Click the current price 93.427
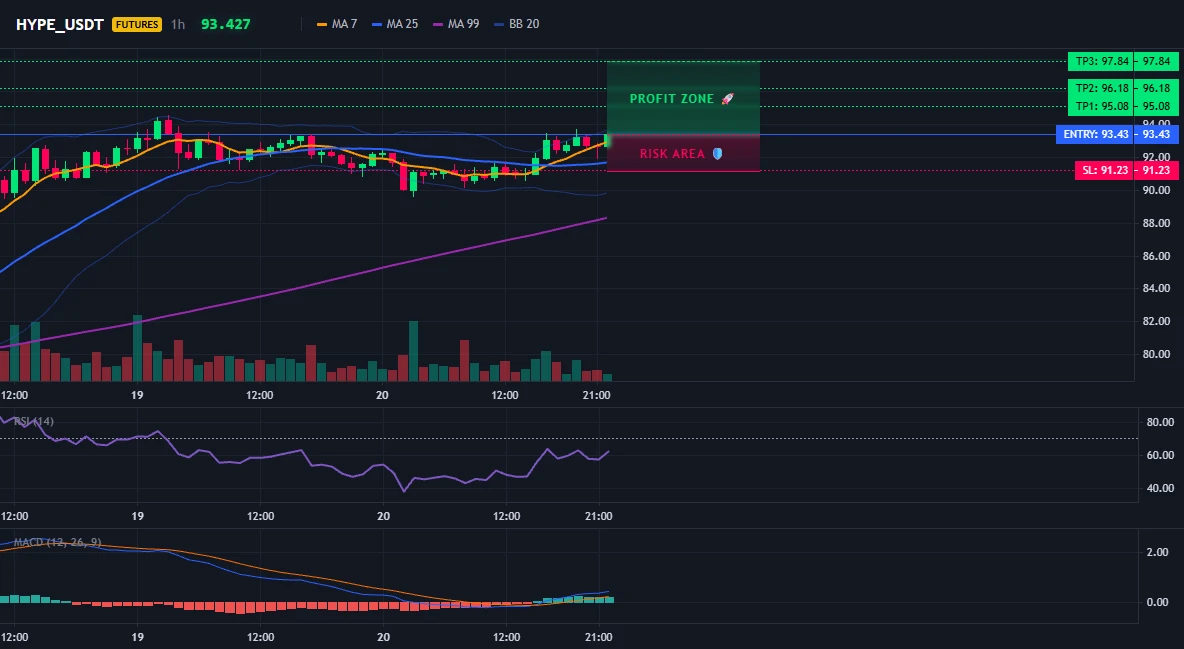The height and width of the screenshot is (649, 1184). [226, 24]
